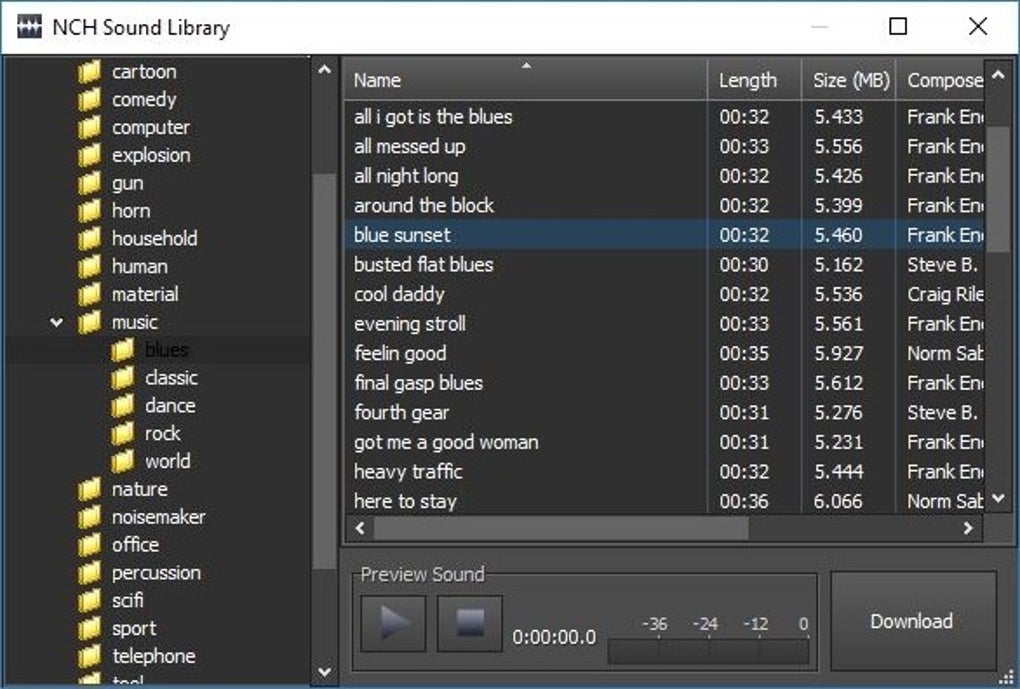The width and height of the screenshot is (1020, 689).
Task: Download the blue sunset sound
Action: [912, 621]
